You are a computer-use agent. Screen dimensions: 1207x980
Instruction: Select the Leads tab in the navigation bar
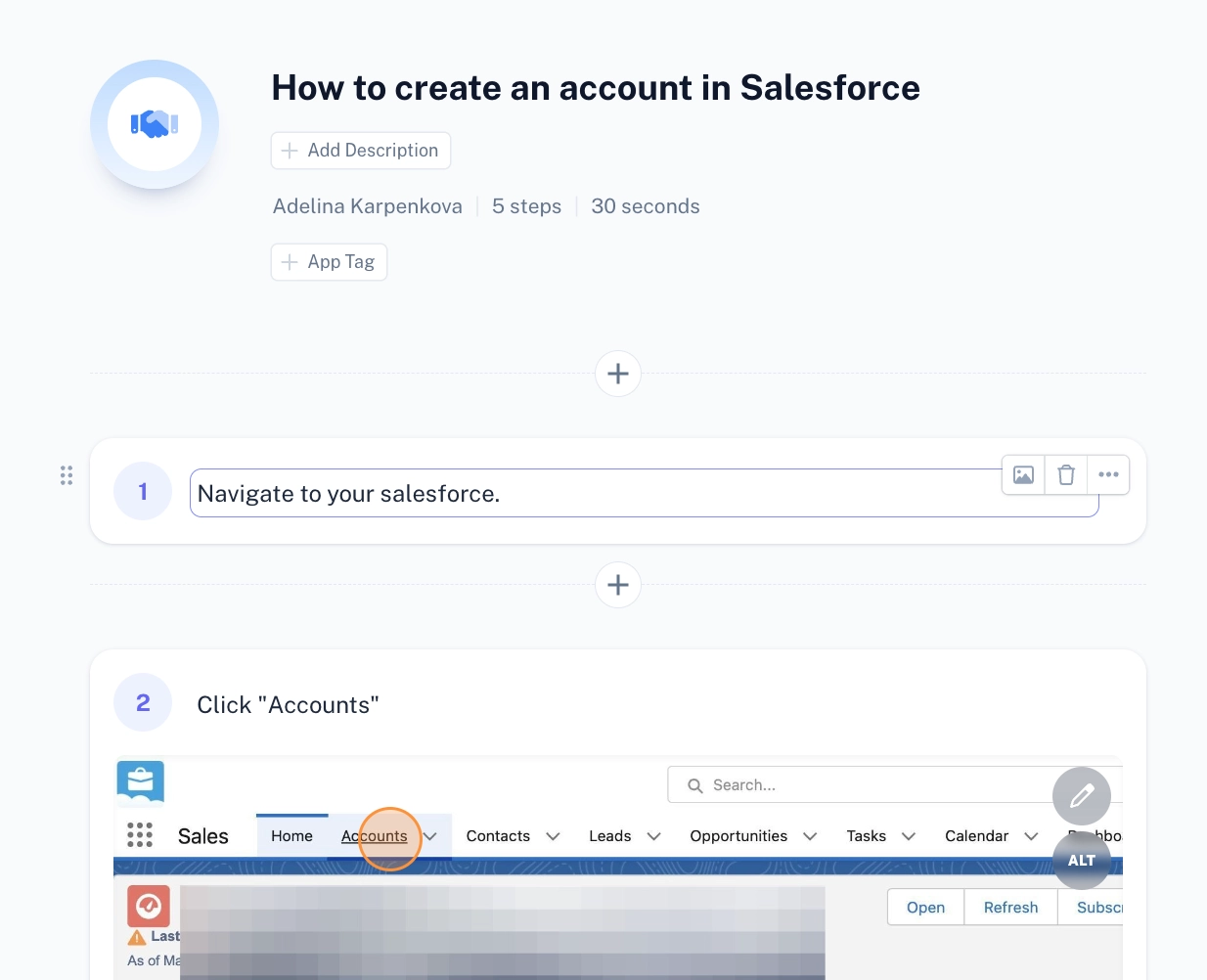click(609, 836)
